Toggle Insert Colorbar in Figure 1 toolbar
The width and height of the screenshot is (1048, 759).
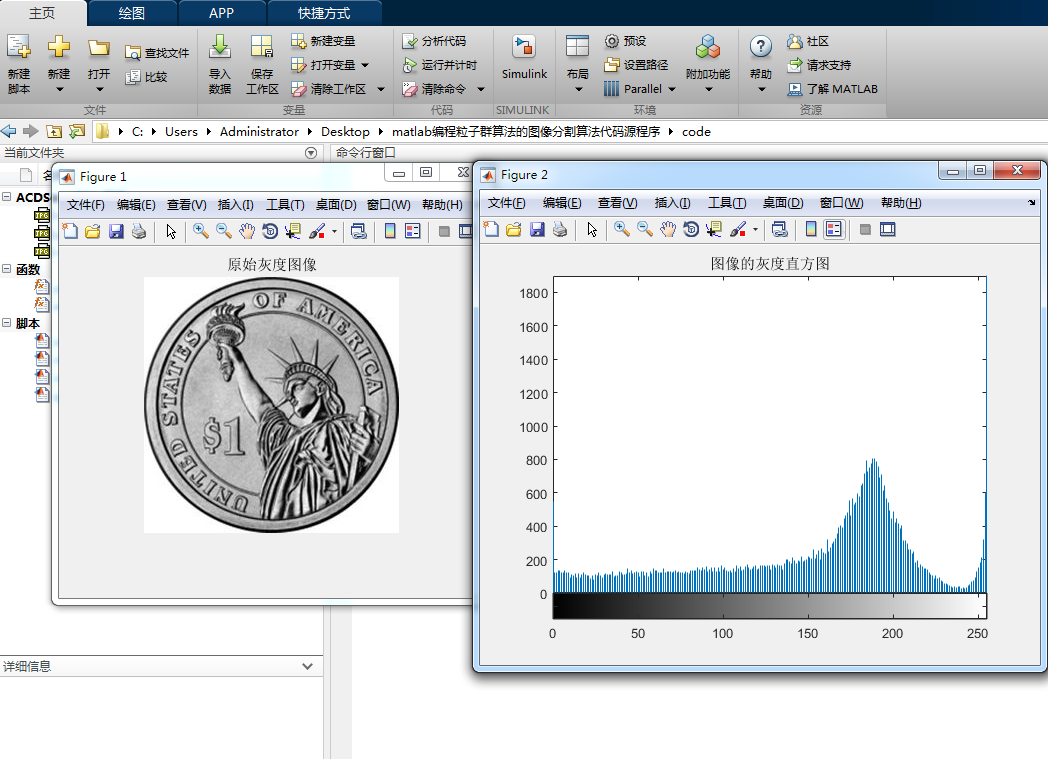(390, 231)
